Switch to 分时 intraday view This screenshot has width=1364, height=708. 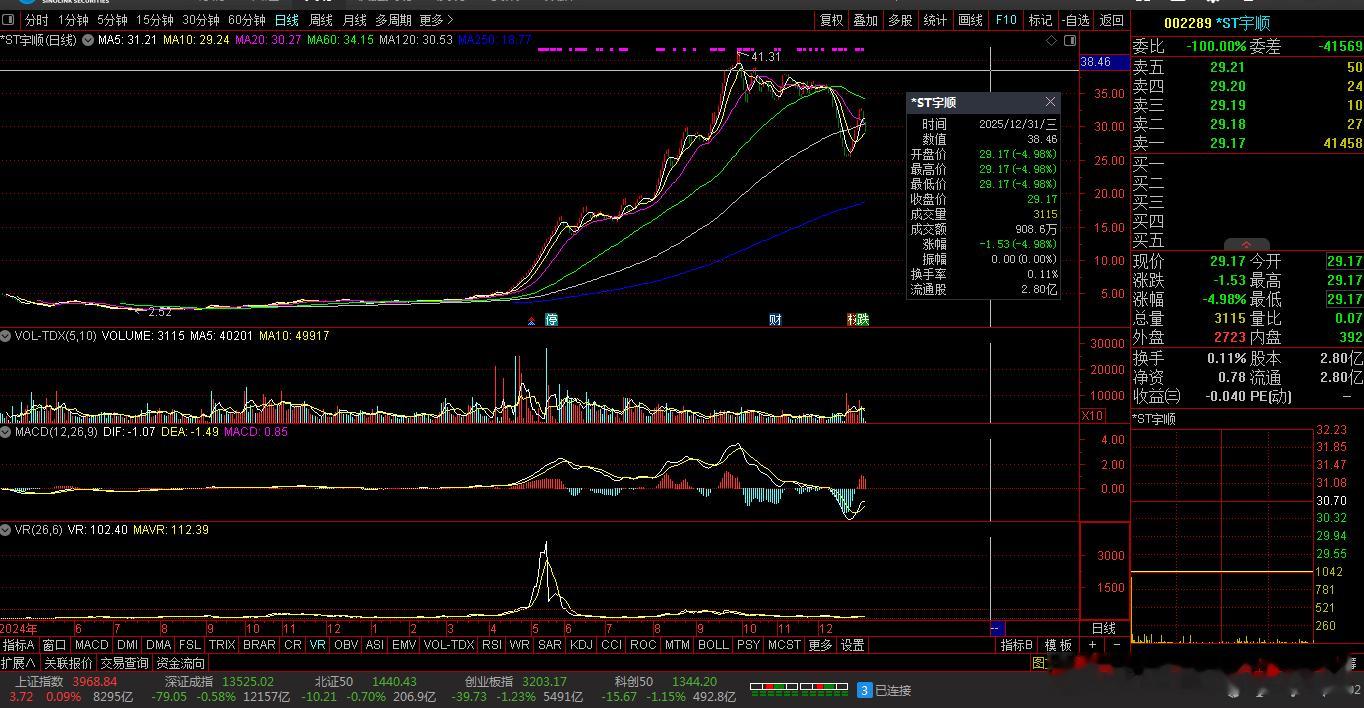click(36, 20)
